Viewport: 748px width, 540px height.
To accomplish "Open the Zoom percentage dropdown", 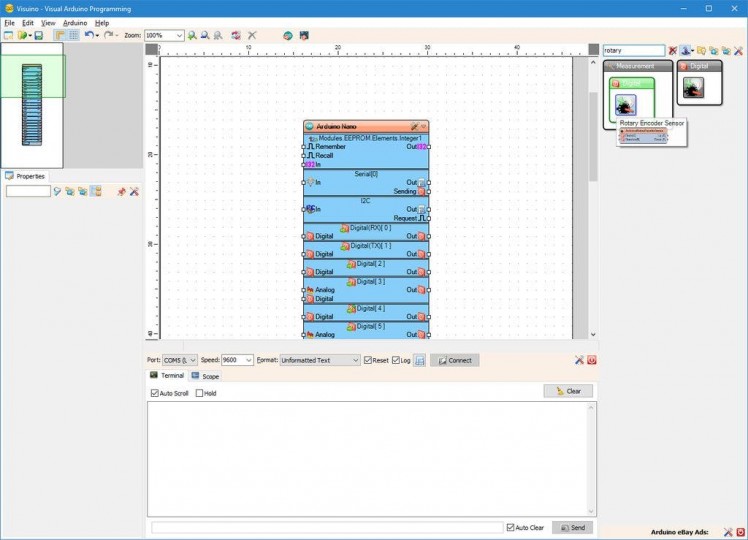I will point(179,35).
